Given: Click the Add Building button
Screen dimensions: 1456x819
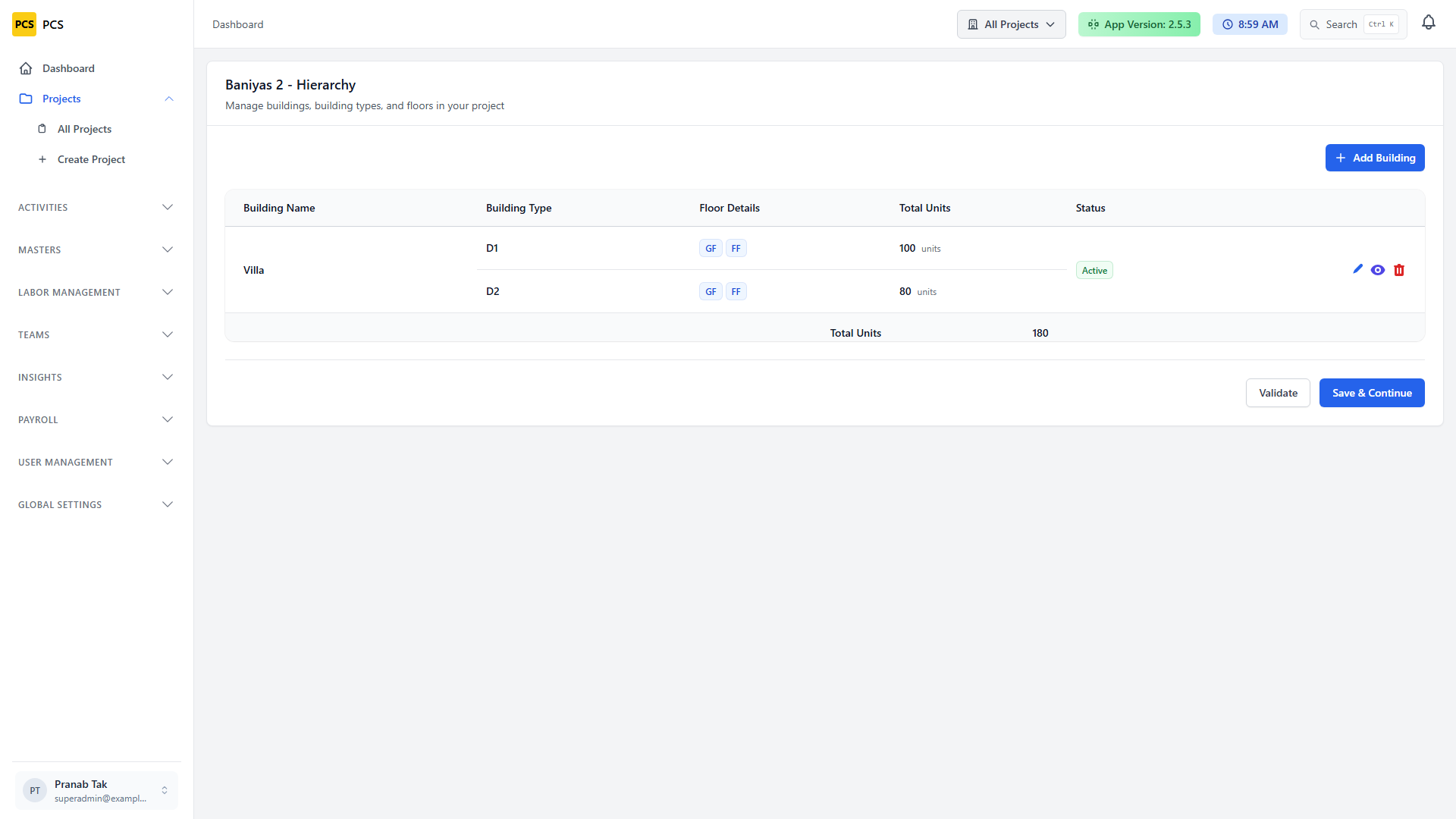Looking at the screenshot, I should [x=1375, y=158].
